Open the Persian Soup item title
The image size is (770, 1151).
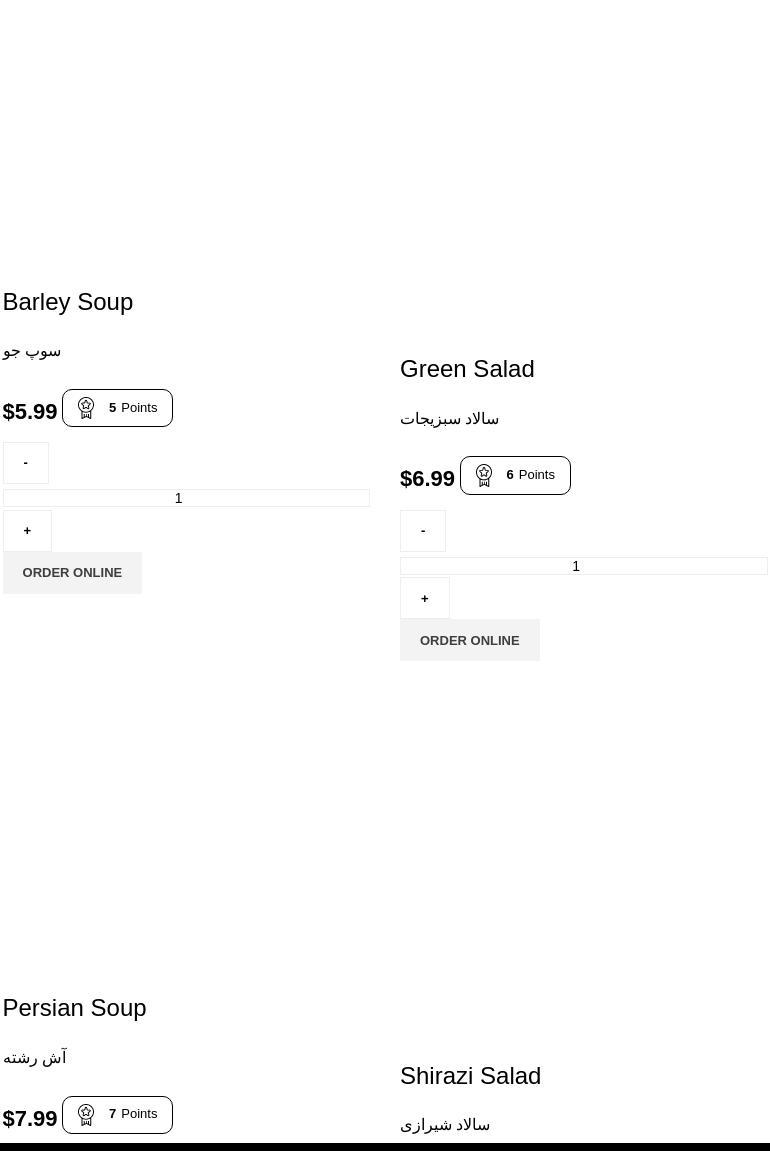click(x=74, y=1008)
